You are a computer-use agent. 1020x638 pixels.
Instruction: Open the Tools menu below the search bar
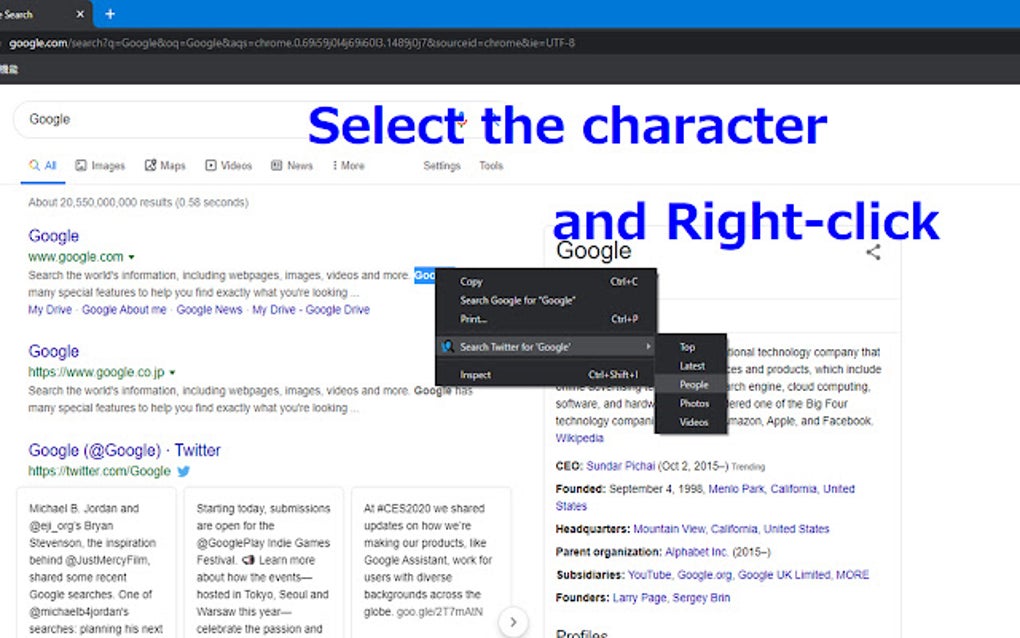pos(490,165)
